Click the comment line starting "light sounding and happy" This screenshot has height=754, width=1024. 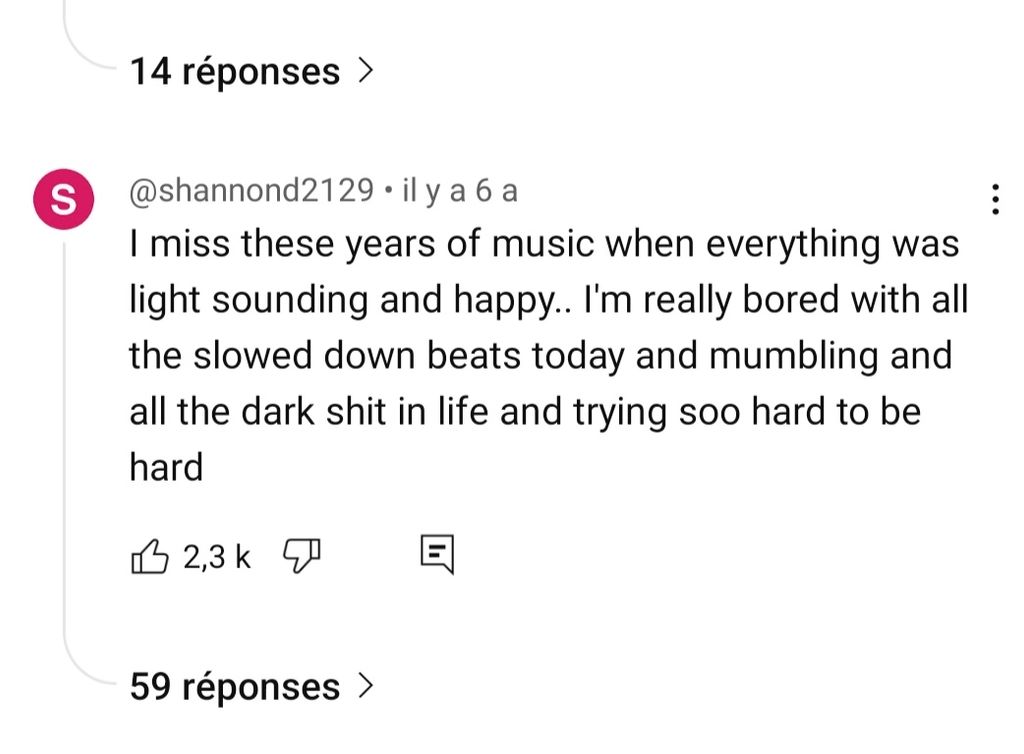pyautogui.click(x=548, y=300)
